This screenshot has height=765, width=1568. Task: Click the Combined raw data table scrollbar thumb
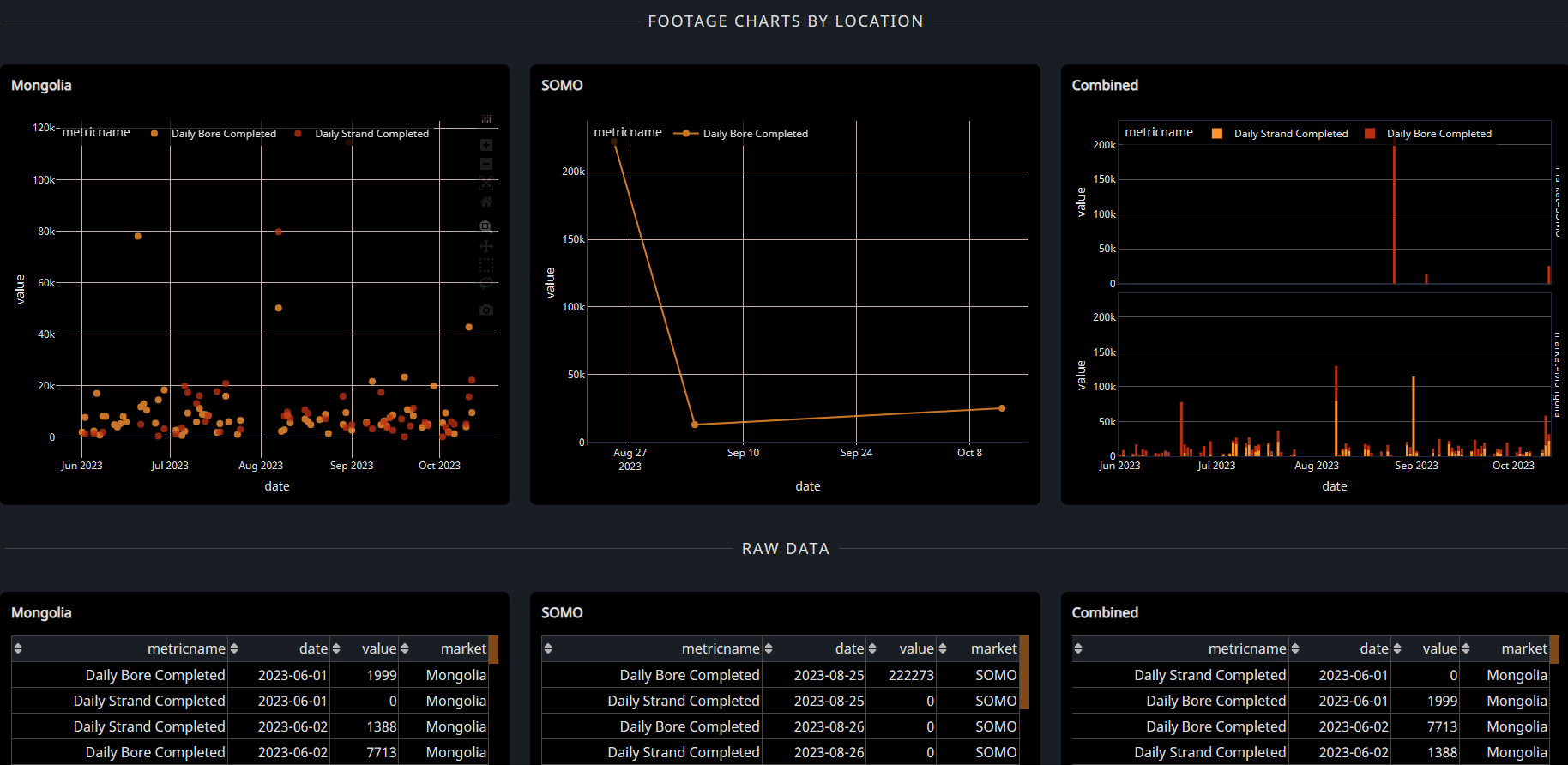1554,649
